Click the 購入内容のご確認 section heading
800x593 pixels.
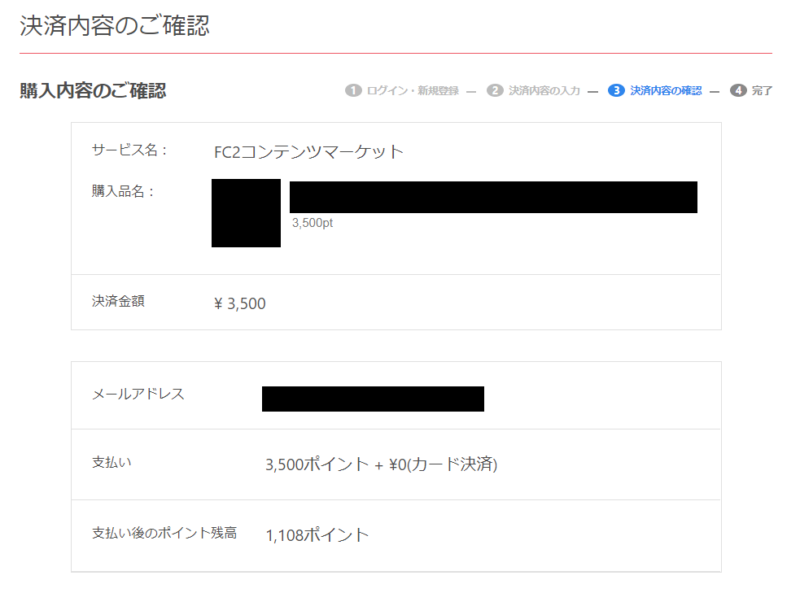point(93,91)
